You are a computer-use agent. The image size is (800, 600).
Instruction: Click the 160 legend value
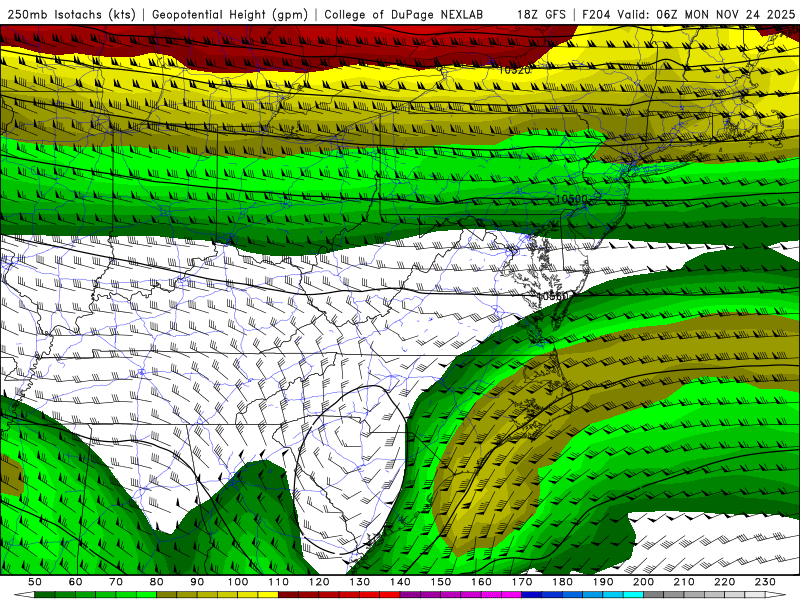click(481, 582)
